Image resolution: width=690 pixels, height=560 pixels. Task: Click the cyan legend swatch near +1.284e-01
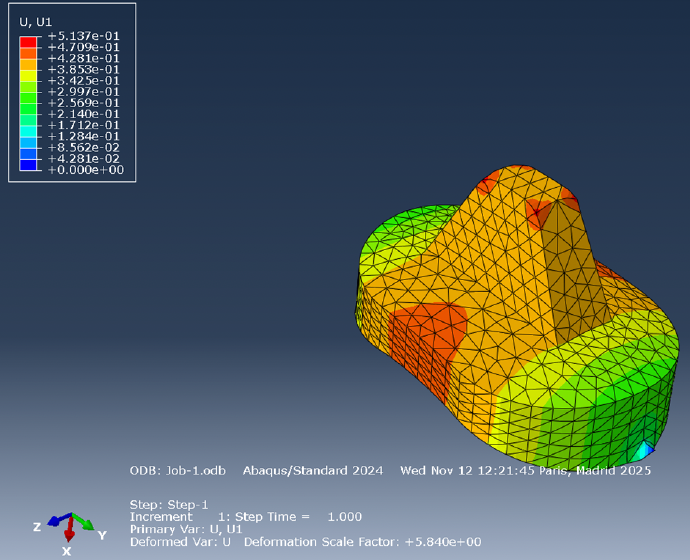(28, 131)
